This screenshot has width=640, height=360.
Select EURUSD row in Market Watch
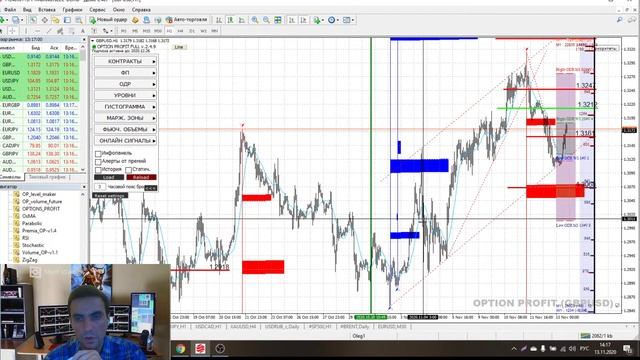tap(40, 73)
